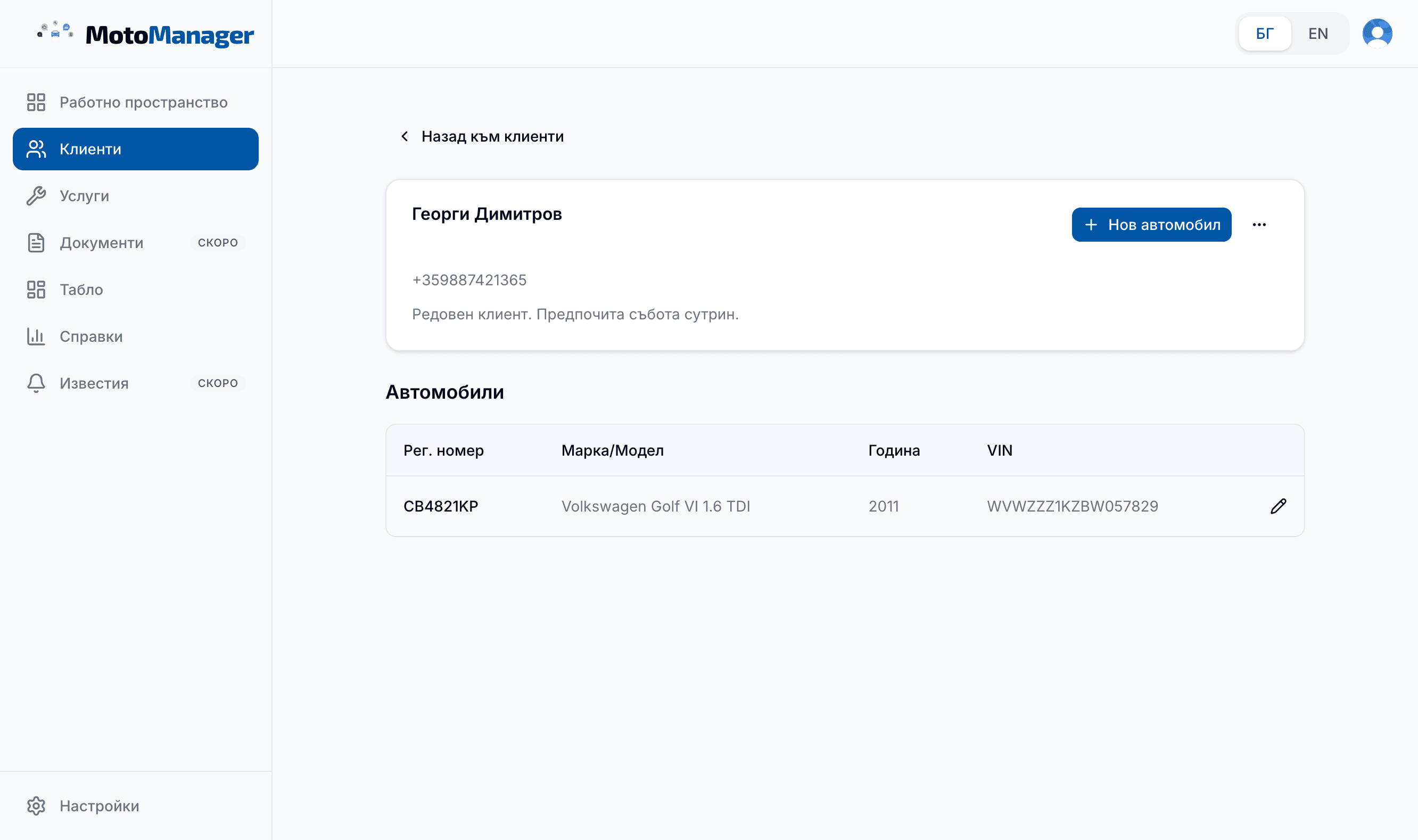Screen dimensions: 1418x840
Task: Open Работно пространство menu item
Action: 136,102
